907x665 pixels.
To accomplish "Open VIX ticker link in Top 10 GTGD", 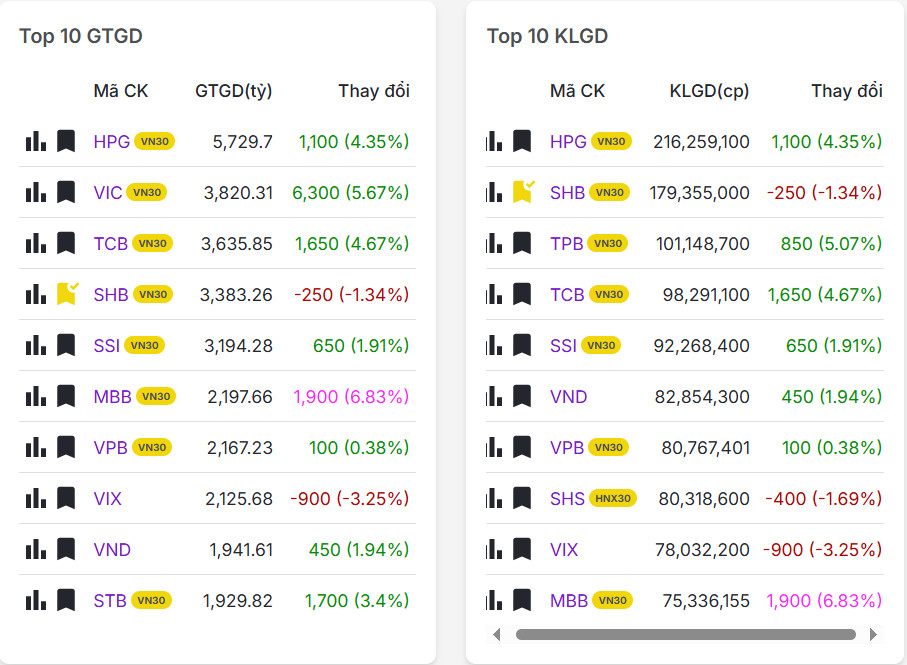I will [108, 498].
